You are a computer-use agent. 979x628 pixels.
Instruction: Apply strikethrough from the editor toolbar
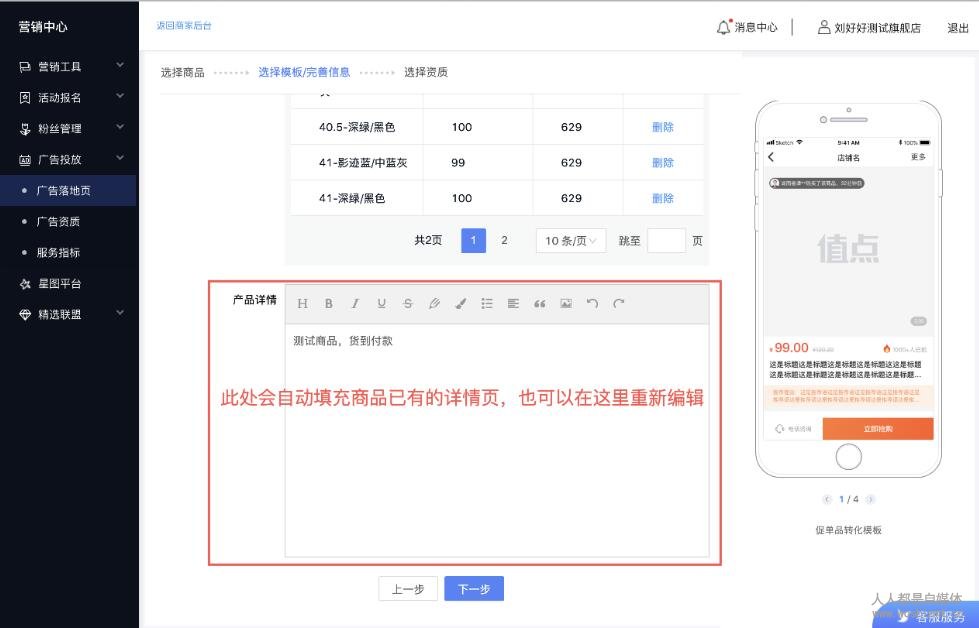[x=407, y=304]
